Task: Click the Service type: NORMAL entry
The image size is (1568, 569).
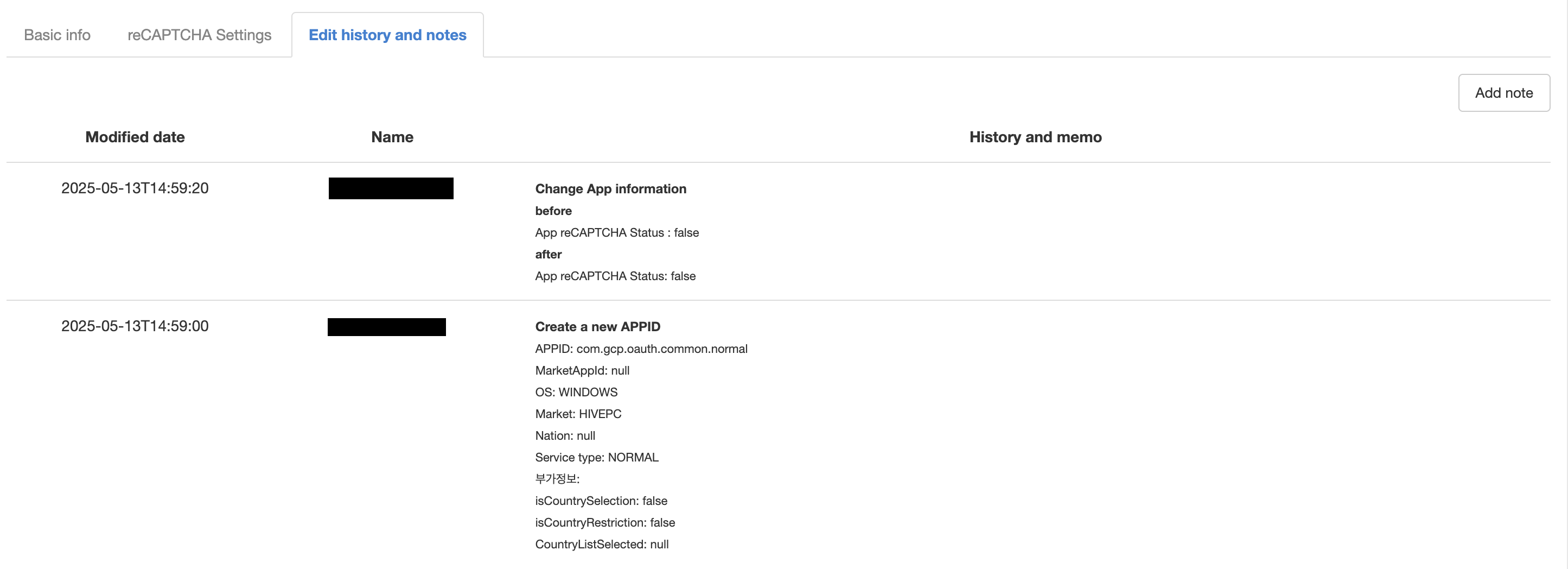Action: 596,457
